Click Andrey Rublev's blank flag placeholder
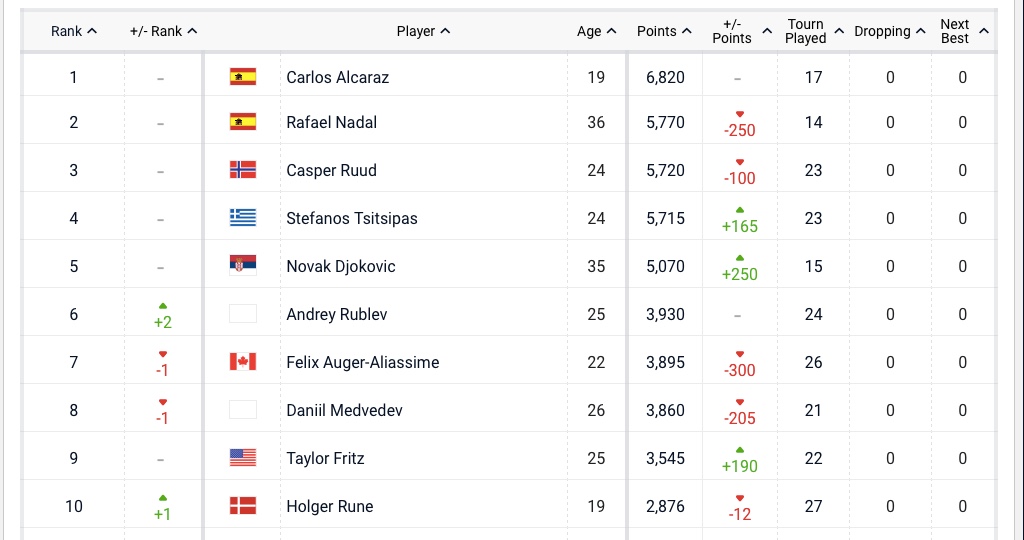 (x=243, y=314)
